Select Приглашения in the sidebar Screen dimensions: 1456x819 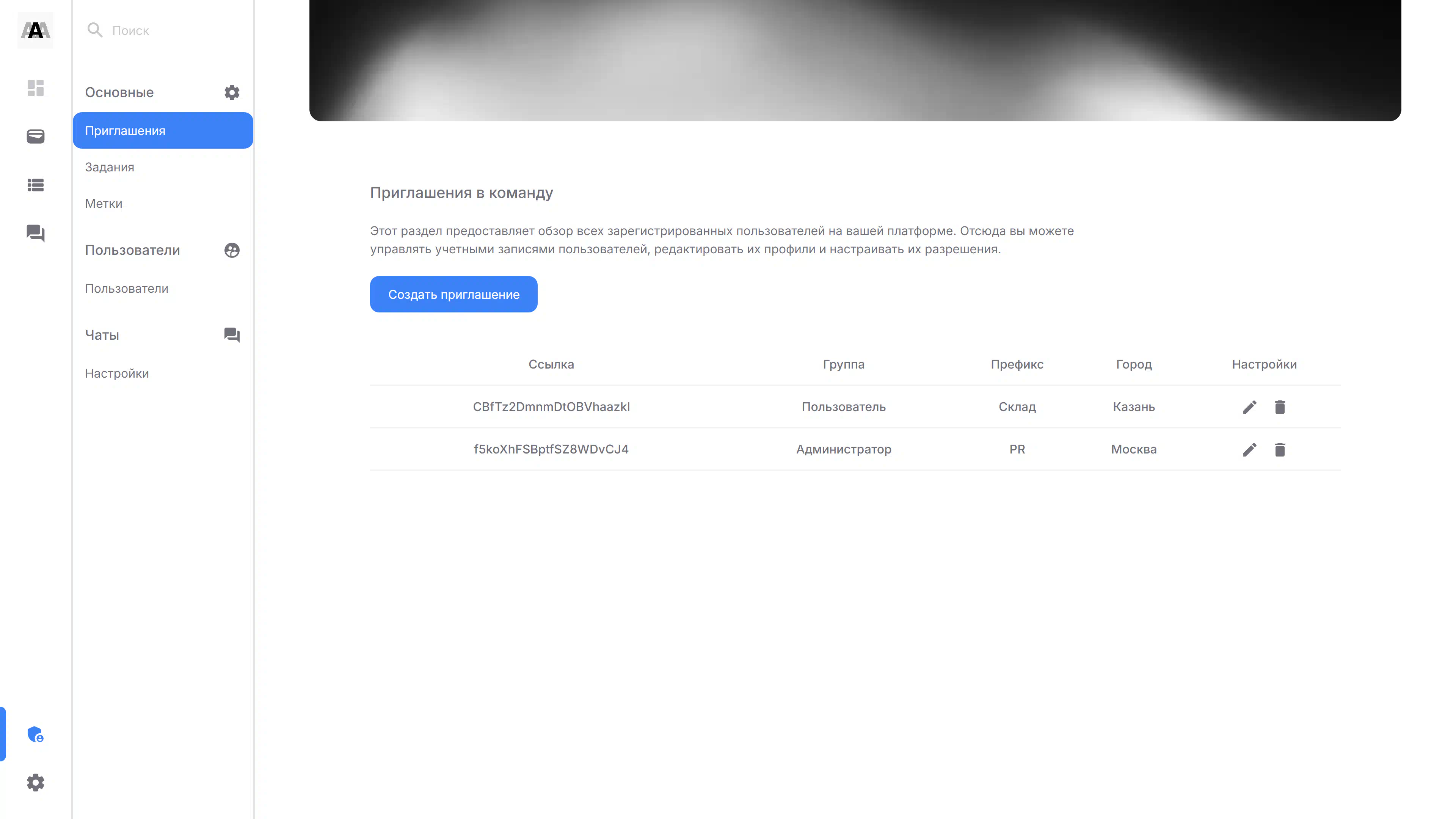tap(163, 130)
